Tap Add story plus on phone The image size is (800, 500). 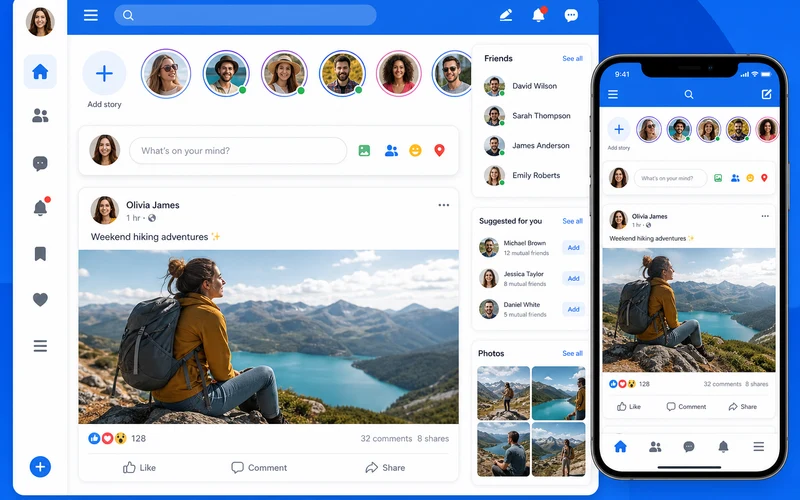click(x=619, y=130)
